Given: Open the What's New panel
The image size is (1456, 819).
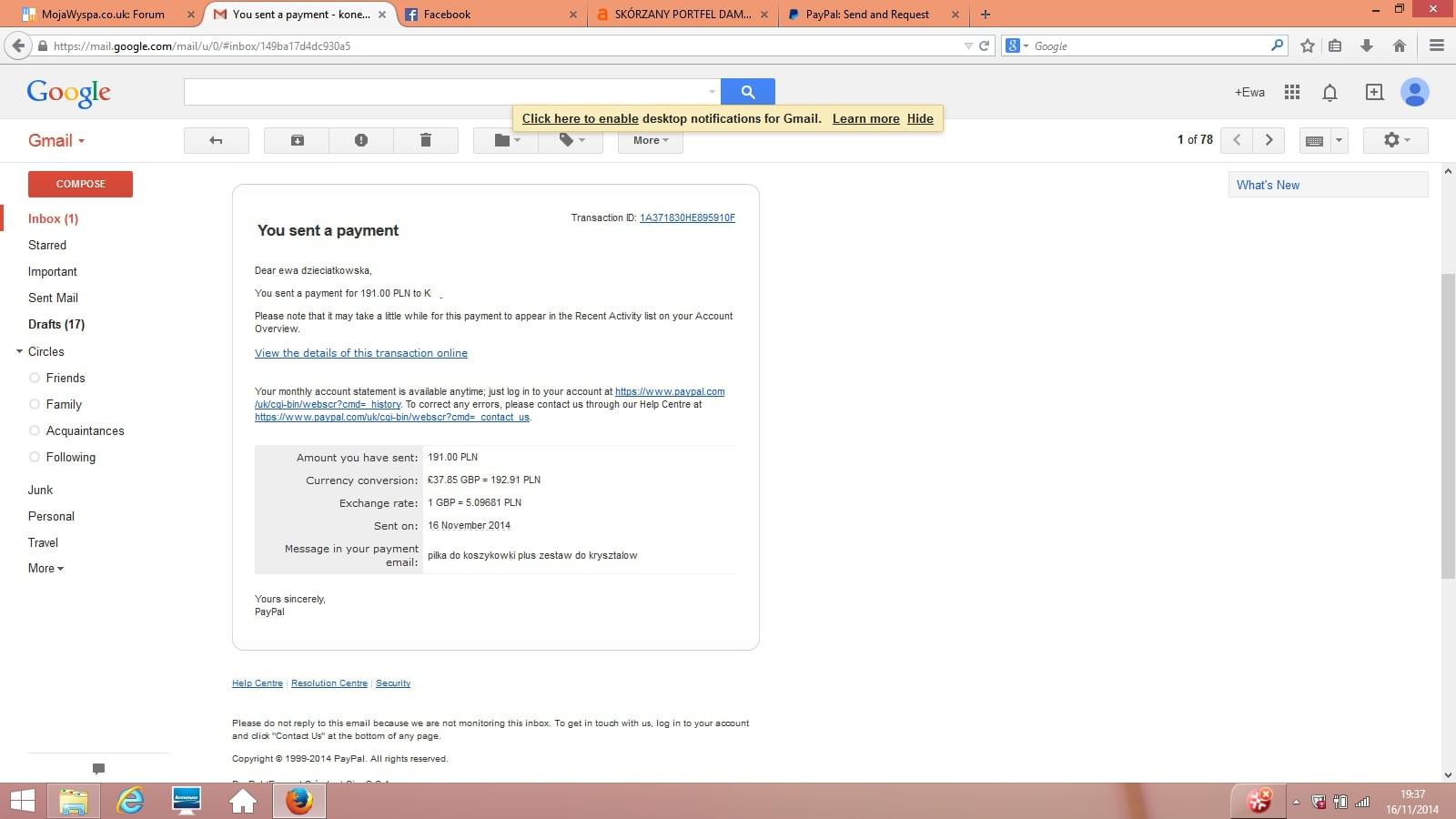Looking at the screenshot, I should coord(1329,185).
